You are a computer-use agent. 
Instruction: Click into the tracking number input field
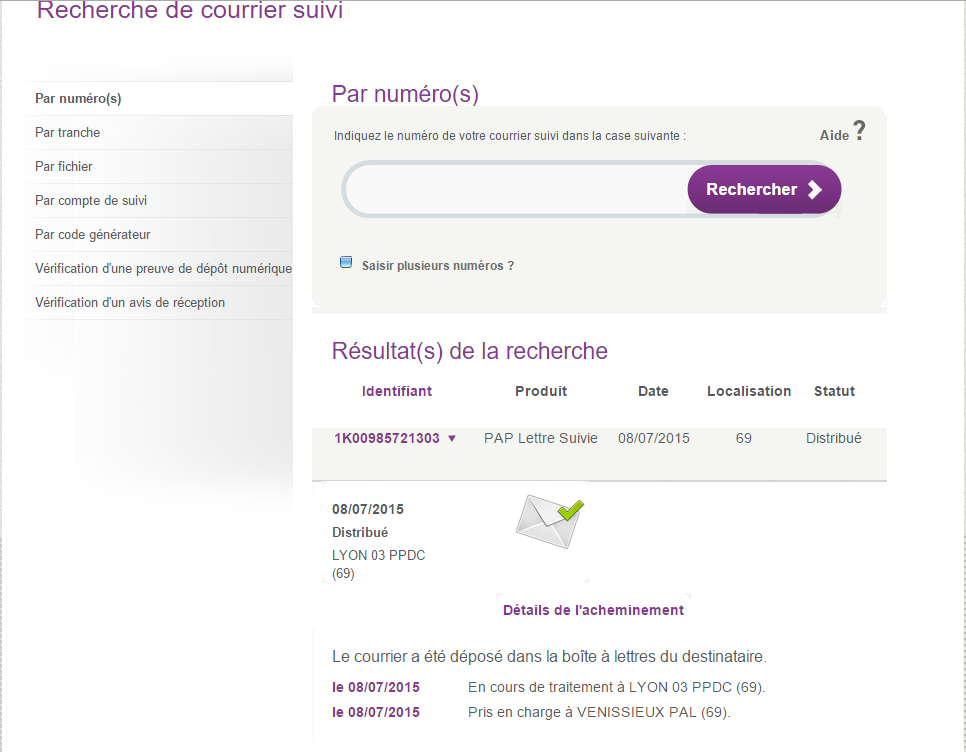[516, 189]
